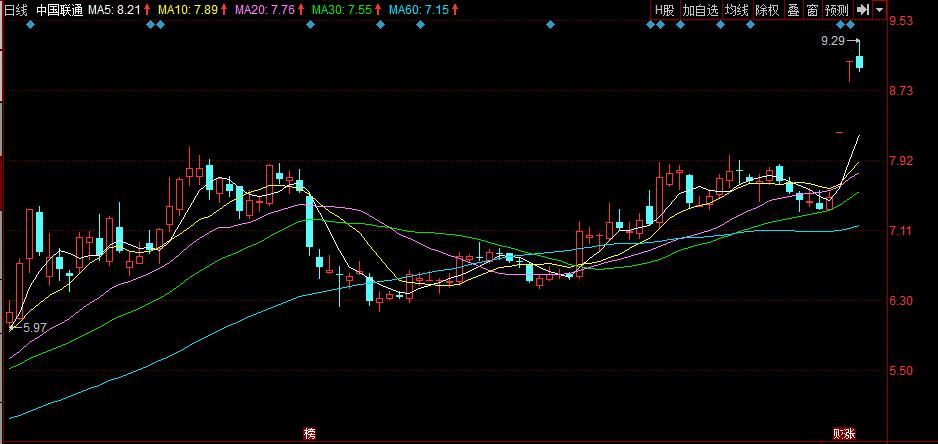Open the 窗 window option
The width and height of the screenshot is (938, 444).
click(x=812, y=10)
